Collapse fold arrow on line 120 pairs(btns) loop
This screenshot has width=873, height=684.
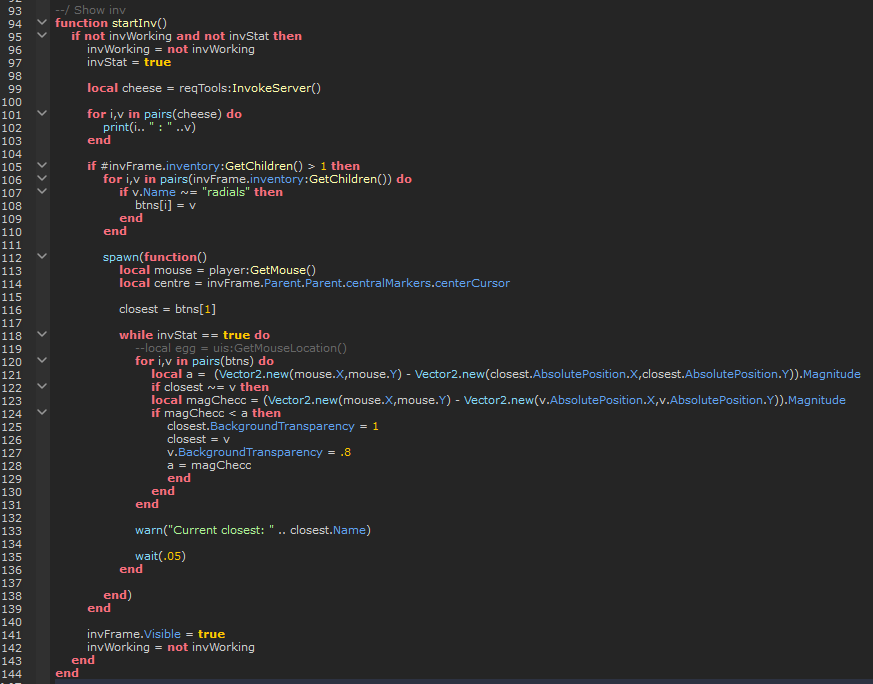click(42, 360)
